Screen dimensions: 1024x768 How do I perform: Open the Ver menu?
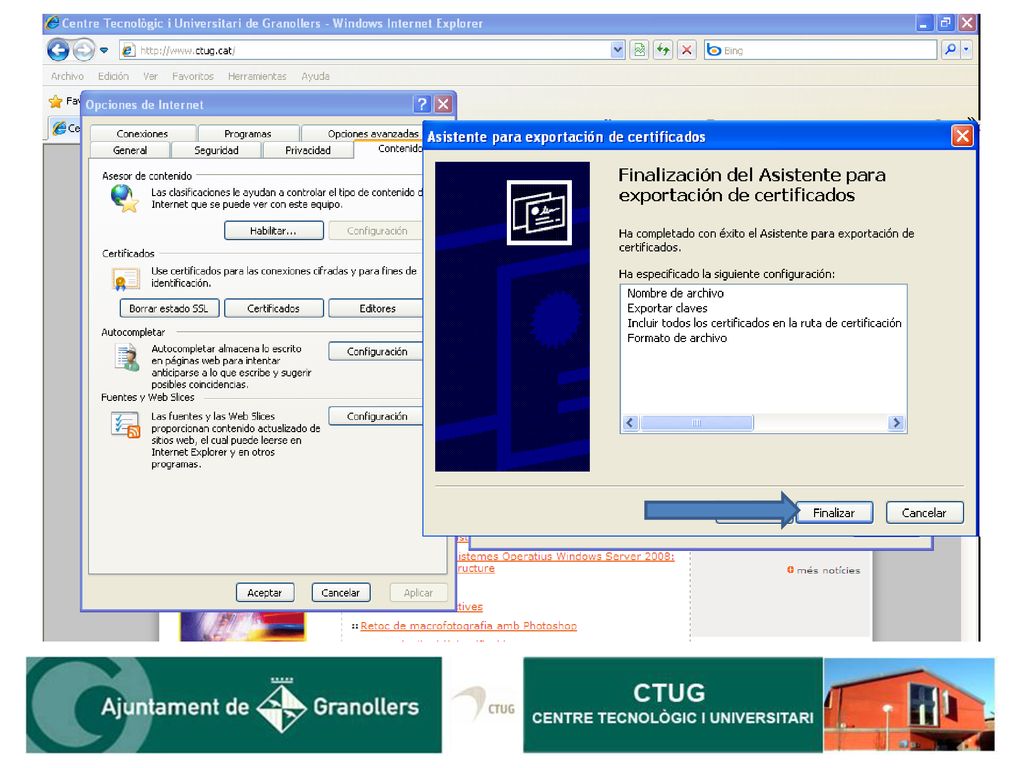pyautogui.click(x=150, y=76)
